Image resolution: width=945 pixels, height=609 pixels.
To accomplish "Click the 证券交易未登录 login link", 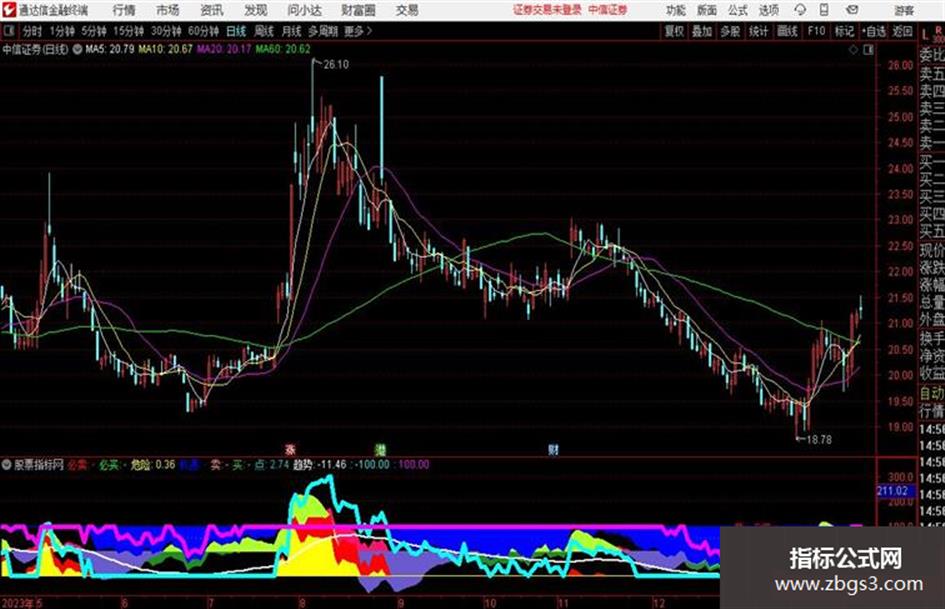I will click(547, 10).
